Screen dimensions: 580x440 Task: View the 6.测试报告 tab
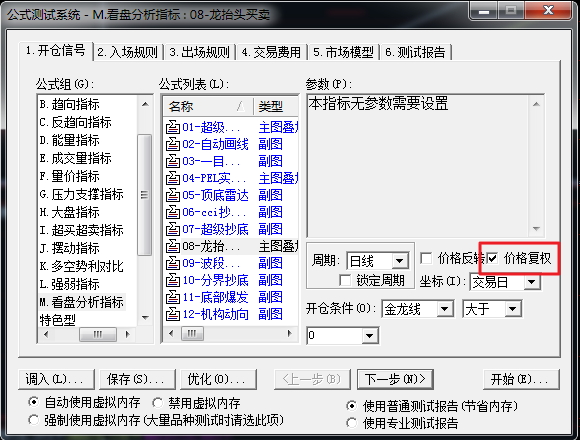(x=415, y=52)
